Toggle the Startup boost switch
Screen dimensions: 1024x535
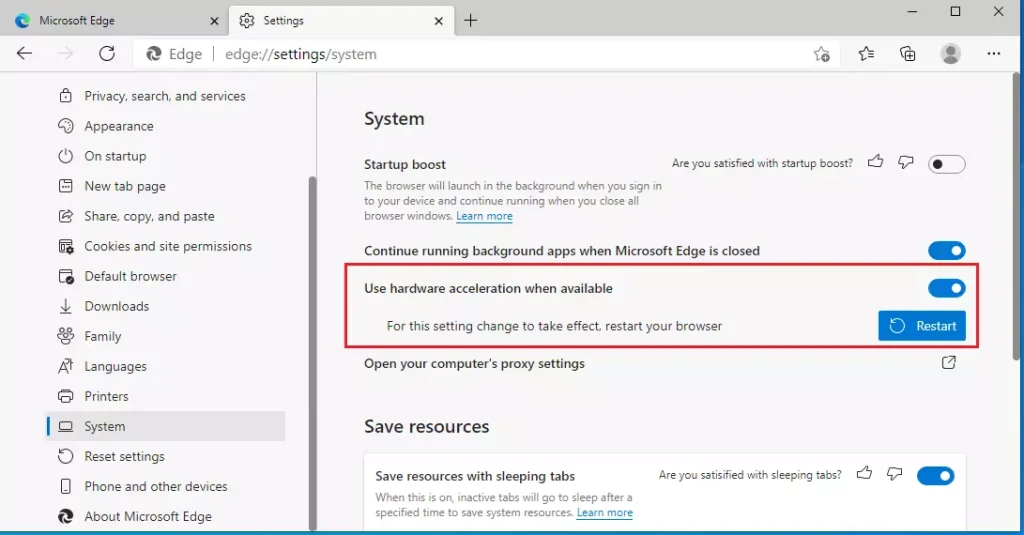coord(946,164)
